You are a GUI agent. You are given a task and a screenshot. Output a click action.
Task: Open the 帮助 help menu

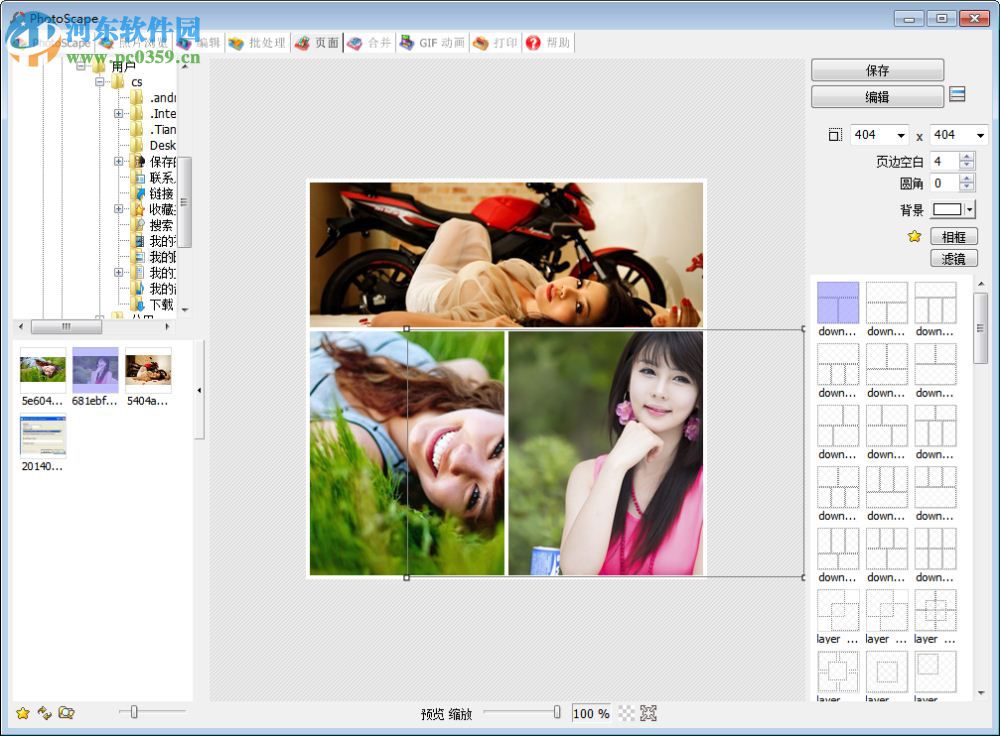coord(548,42)
